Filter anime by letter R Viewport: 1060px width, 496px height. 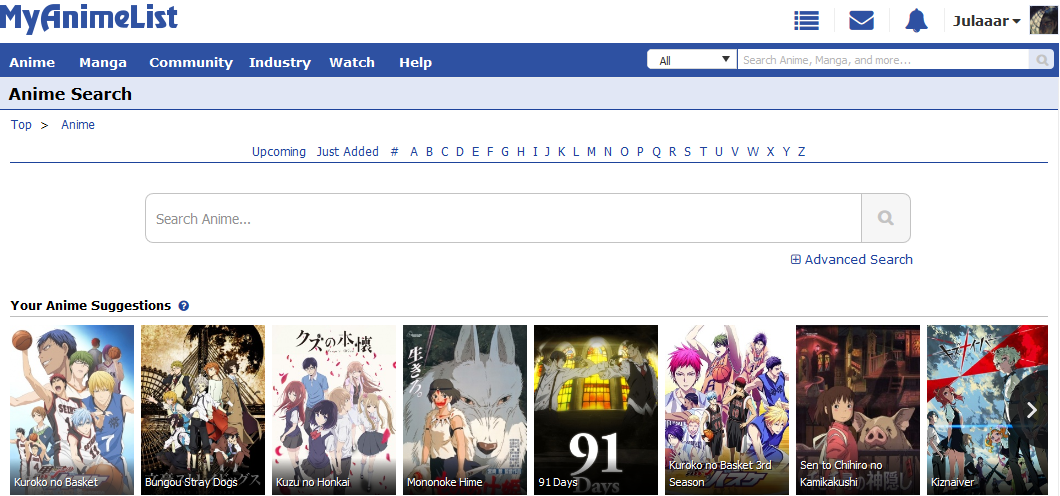(672, 151)
